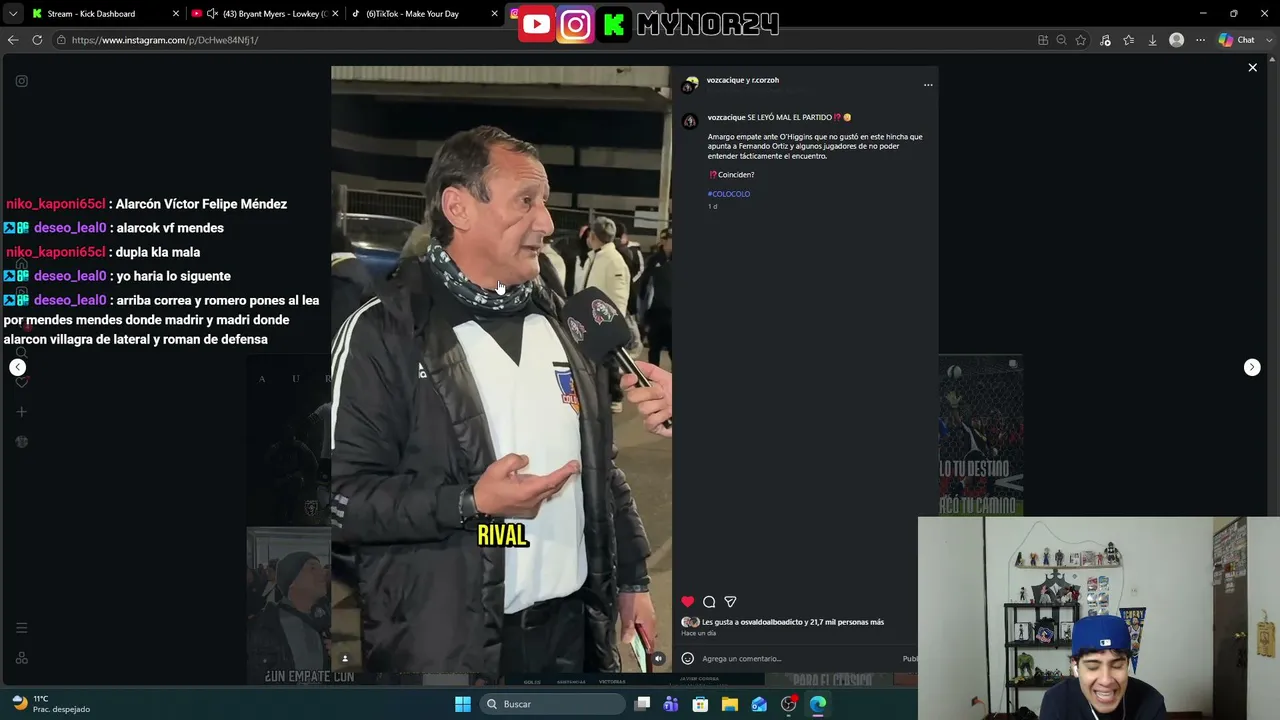Refresh the Instagram page
1280x720 pixels.
click(37, 40)
